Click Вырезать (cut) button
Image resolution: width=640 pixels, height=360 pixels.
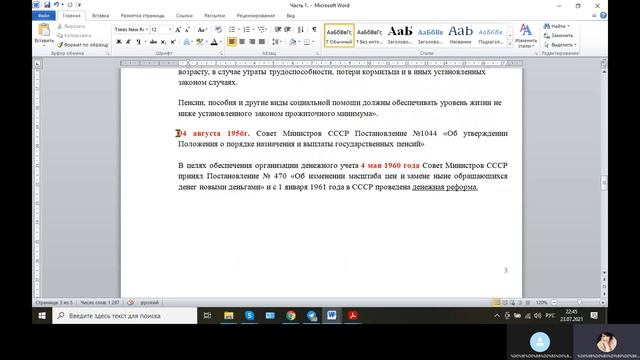click(71, 26)
